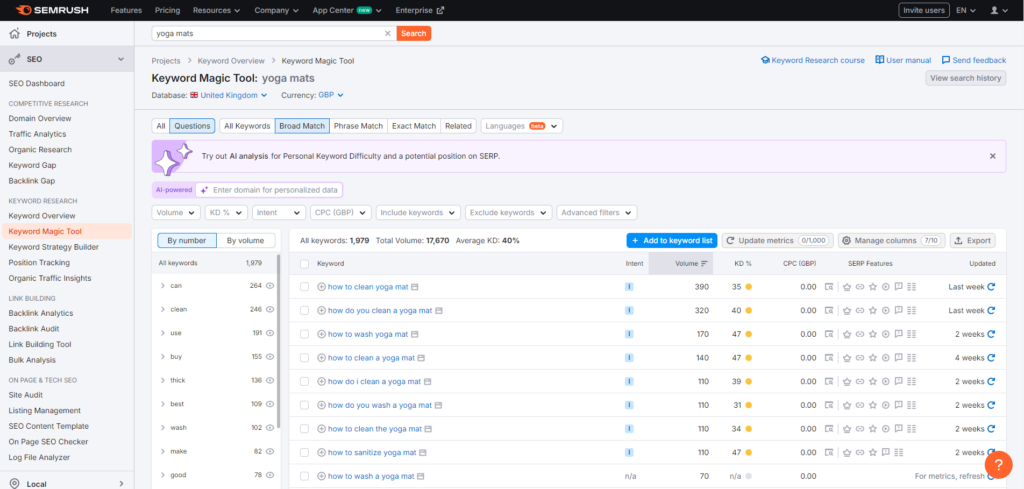Open the Volume filter dropdown

pos(176,213)
